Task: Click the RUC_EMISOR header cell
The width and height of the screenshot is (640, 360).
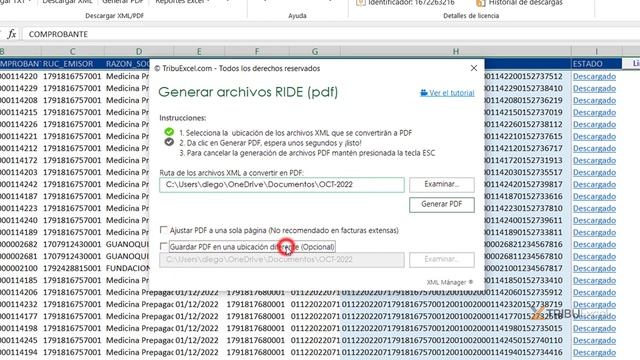Action: 73,64
